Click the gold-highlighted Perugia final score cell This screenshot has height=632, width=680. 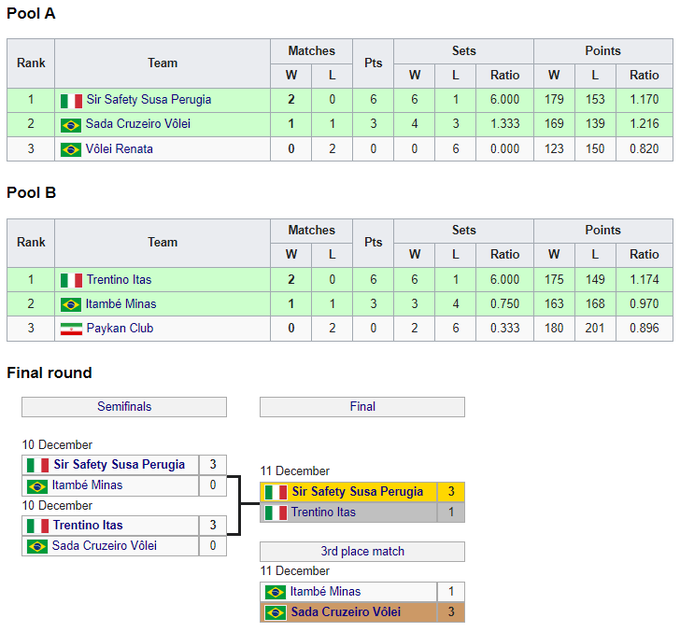click(x=451, y=492)
